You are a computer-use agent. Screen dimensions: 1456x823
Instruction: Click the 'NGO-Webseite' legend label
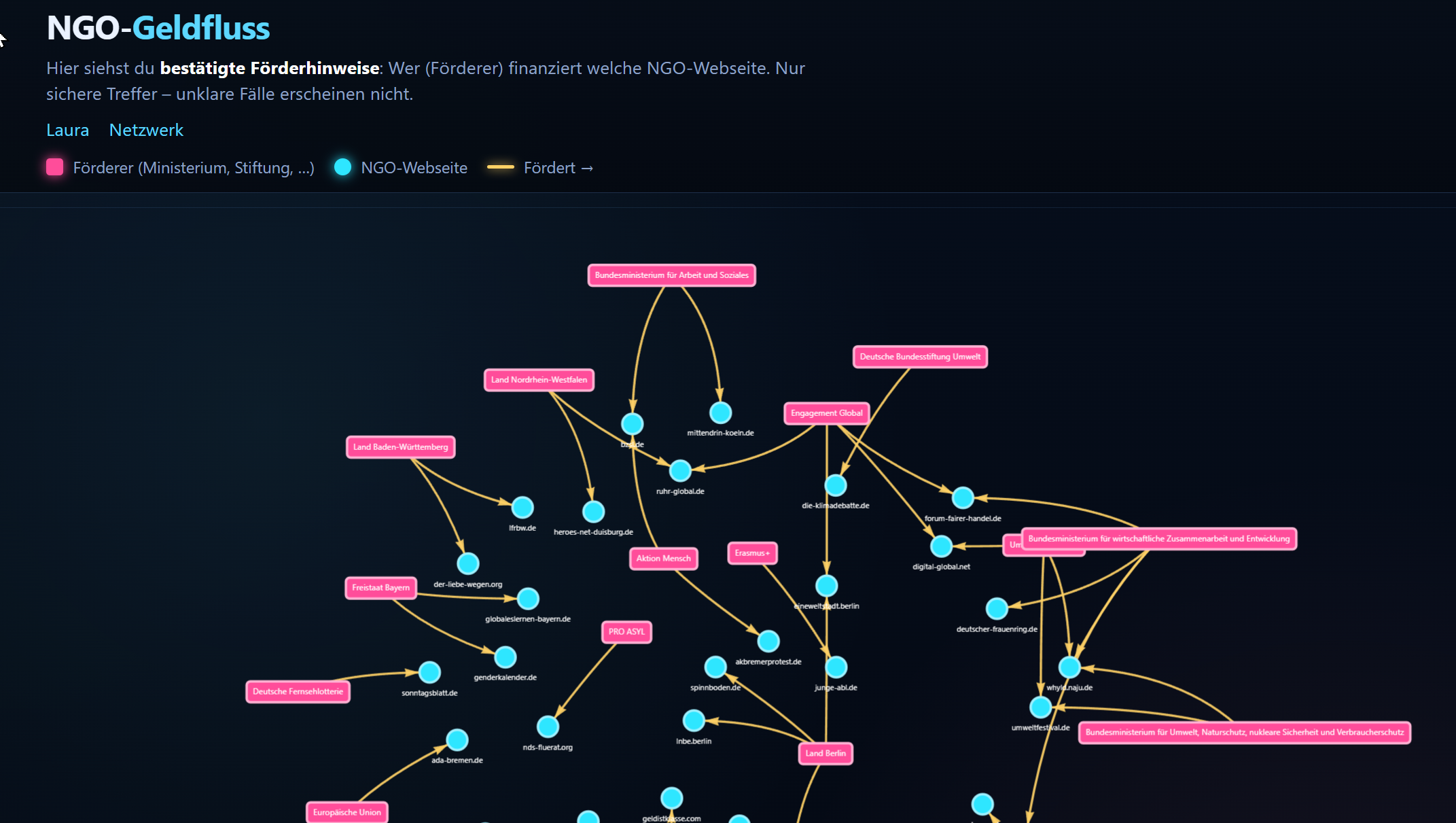tap(414, 168)
